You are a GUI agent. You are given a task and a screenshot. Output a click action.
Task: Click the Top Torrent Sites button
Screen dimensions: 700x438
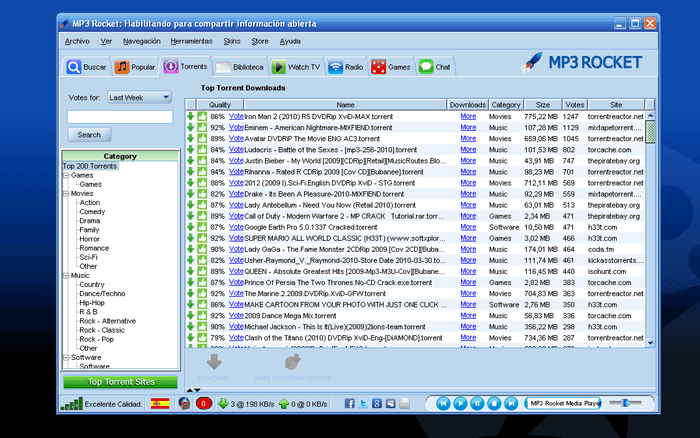pos(121,382)
